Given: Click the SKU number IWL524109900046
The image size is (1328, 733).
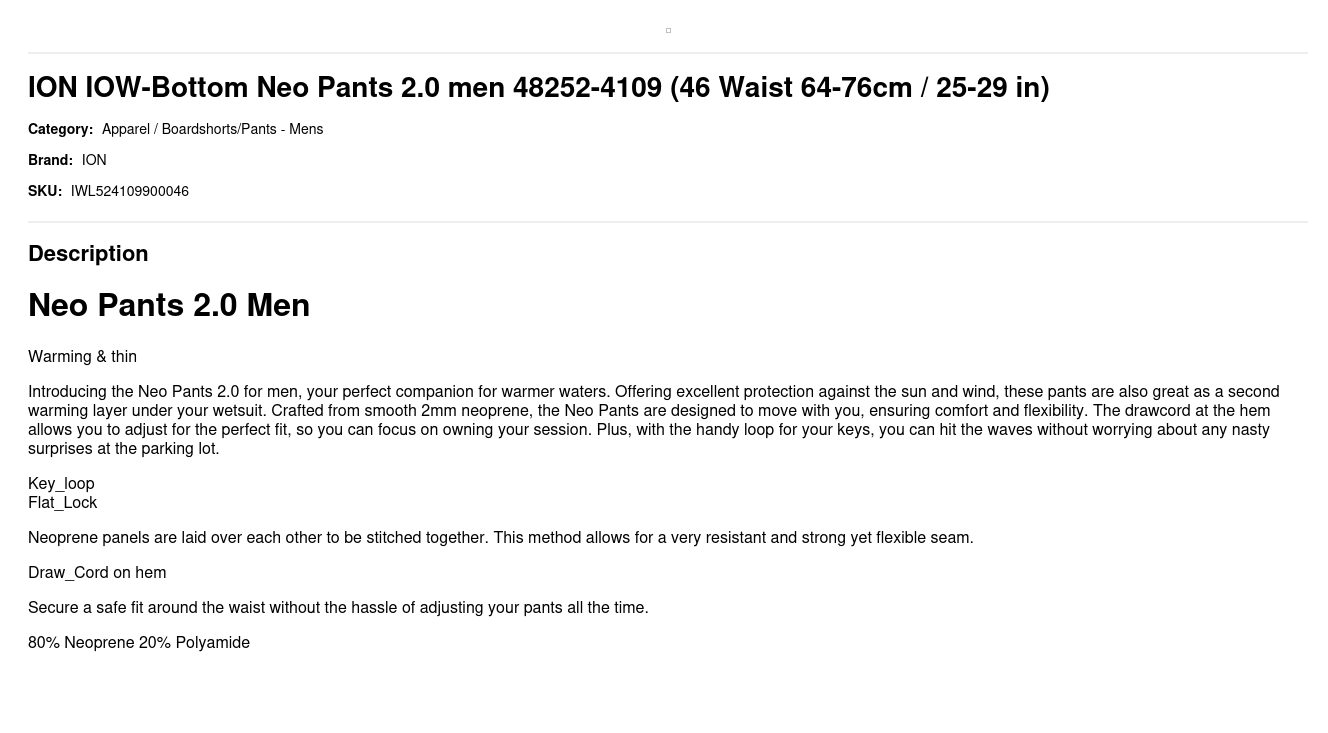Looking at the screenshot, I should coord(130,191).
